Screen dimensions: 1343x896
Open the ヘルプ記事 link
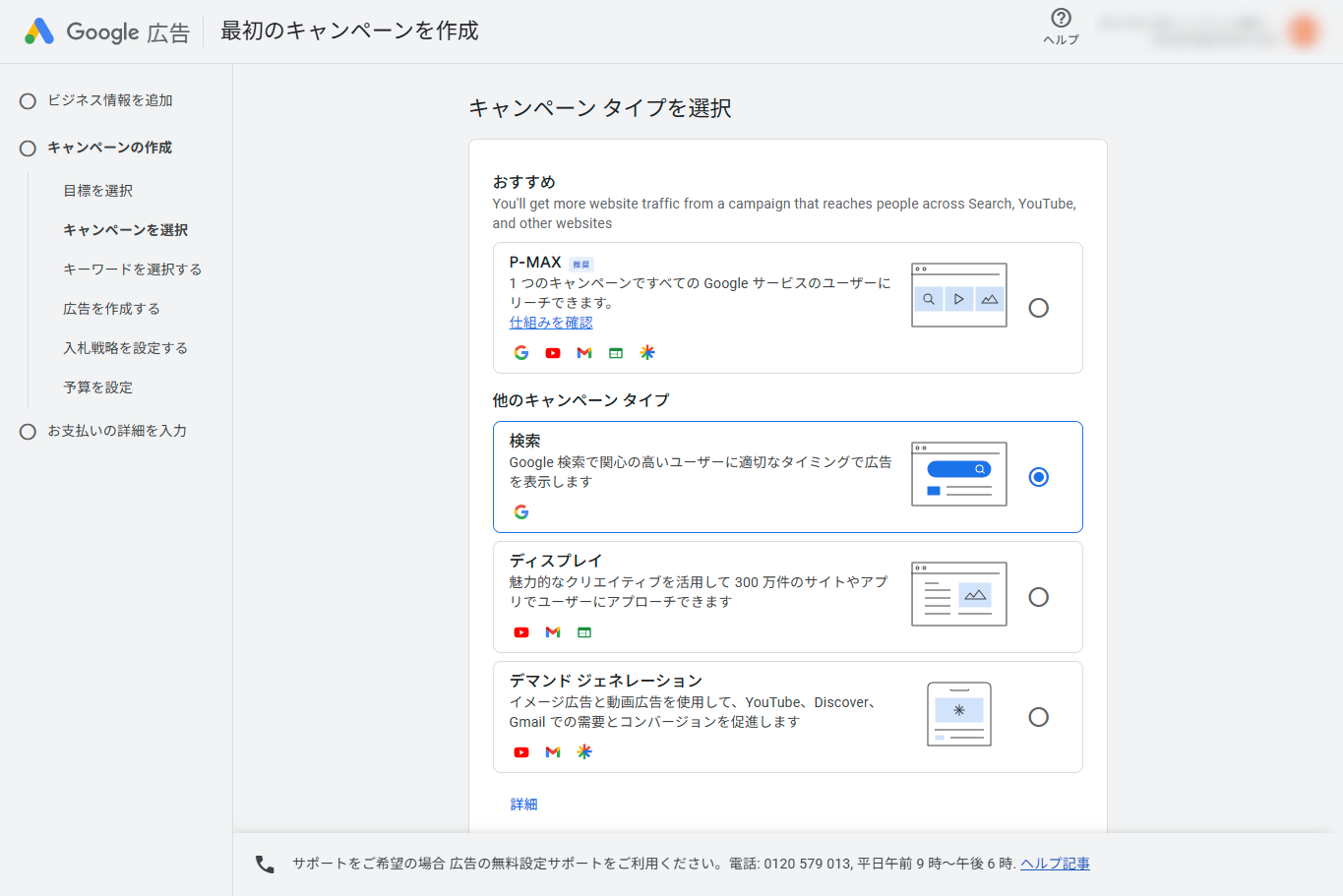click(1056, 863)
